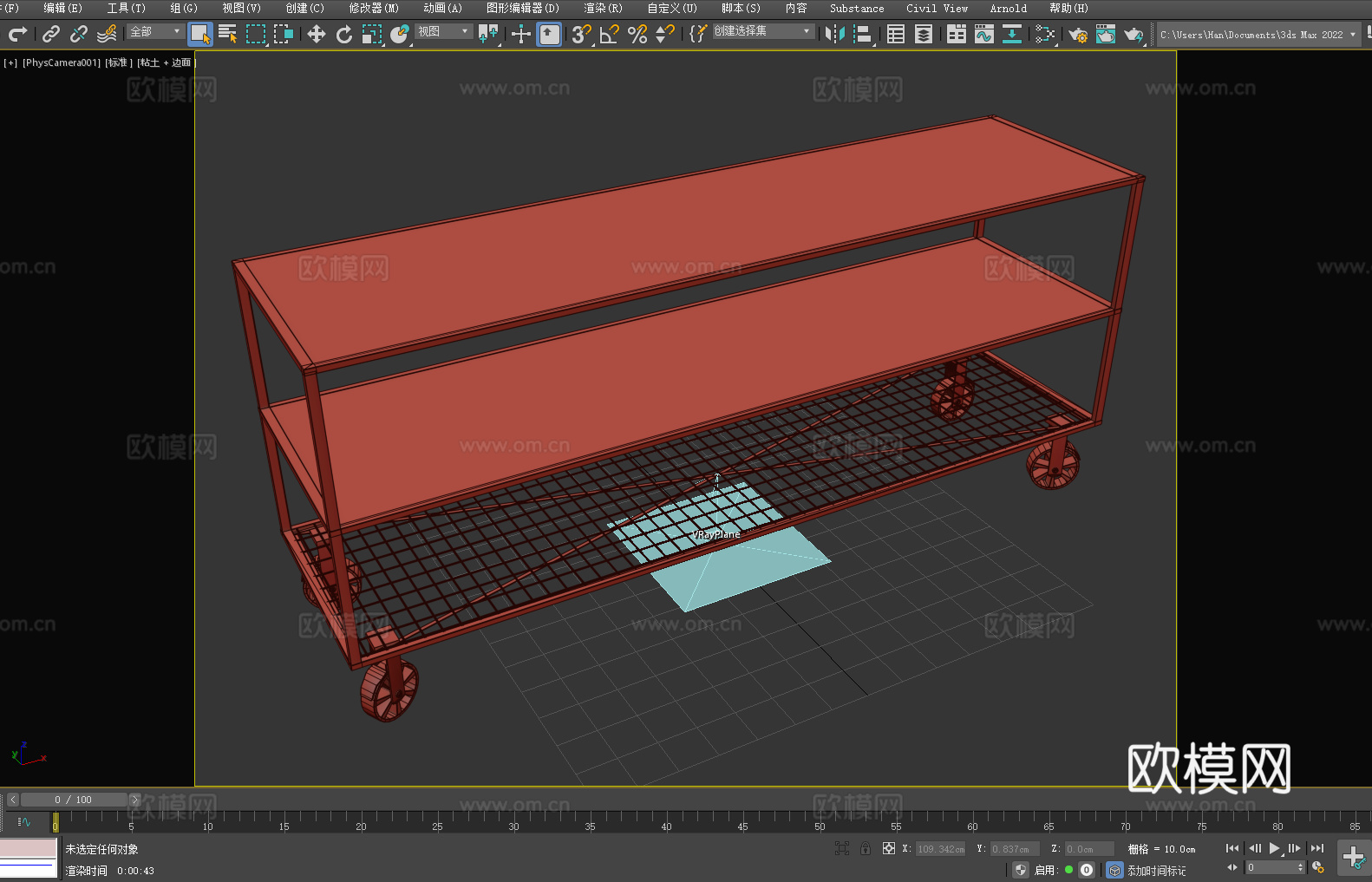The height and width of the screenshot is (882, 1372).
Task: Open the Mirror tool
Action: (x=834, y=34)
